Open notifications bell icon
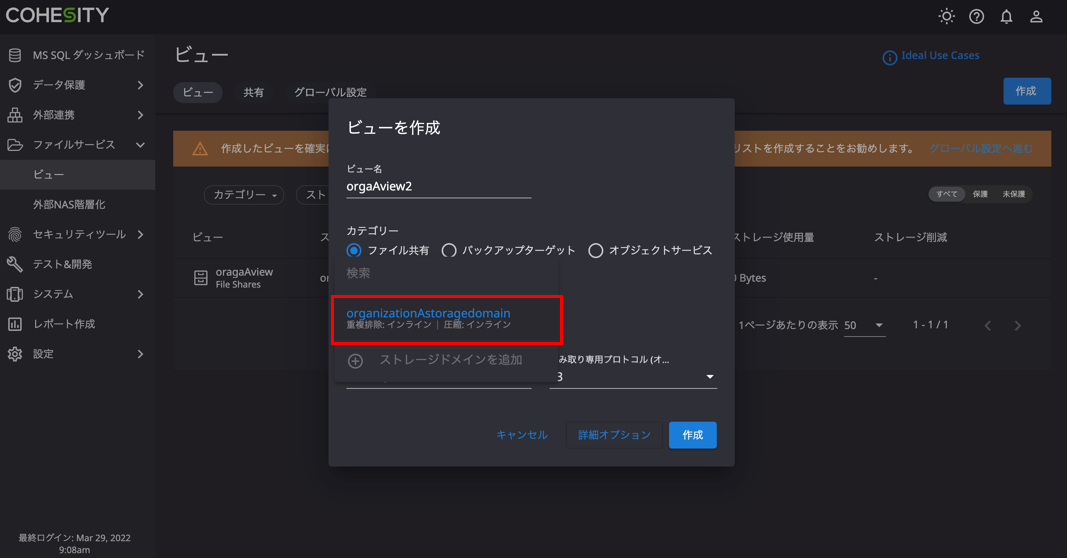1070x560 pixels. [1008, 16]
